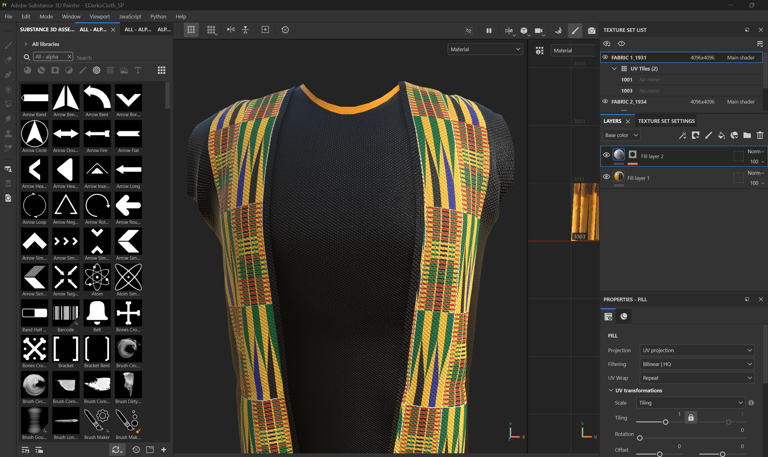Click the Rotation slider handle
Screen dimensions: 768x457
(x=640, y=438)
